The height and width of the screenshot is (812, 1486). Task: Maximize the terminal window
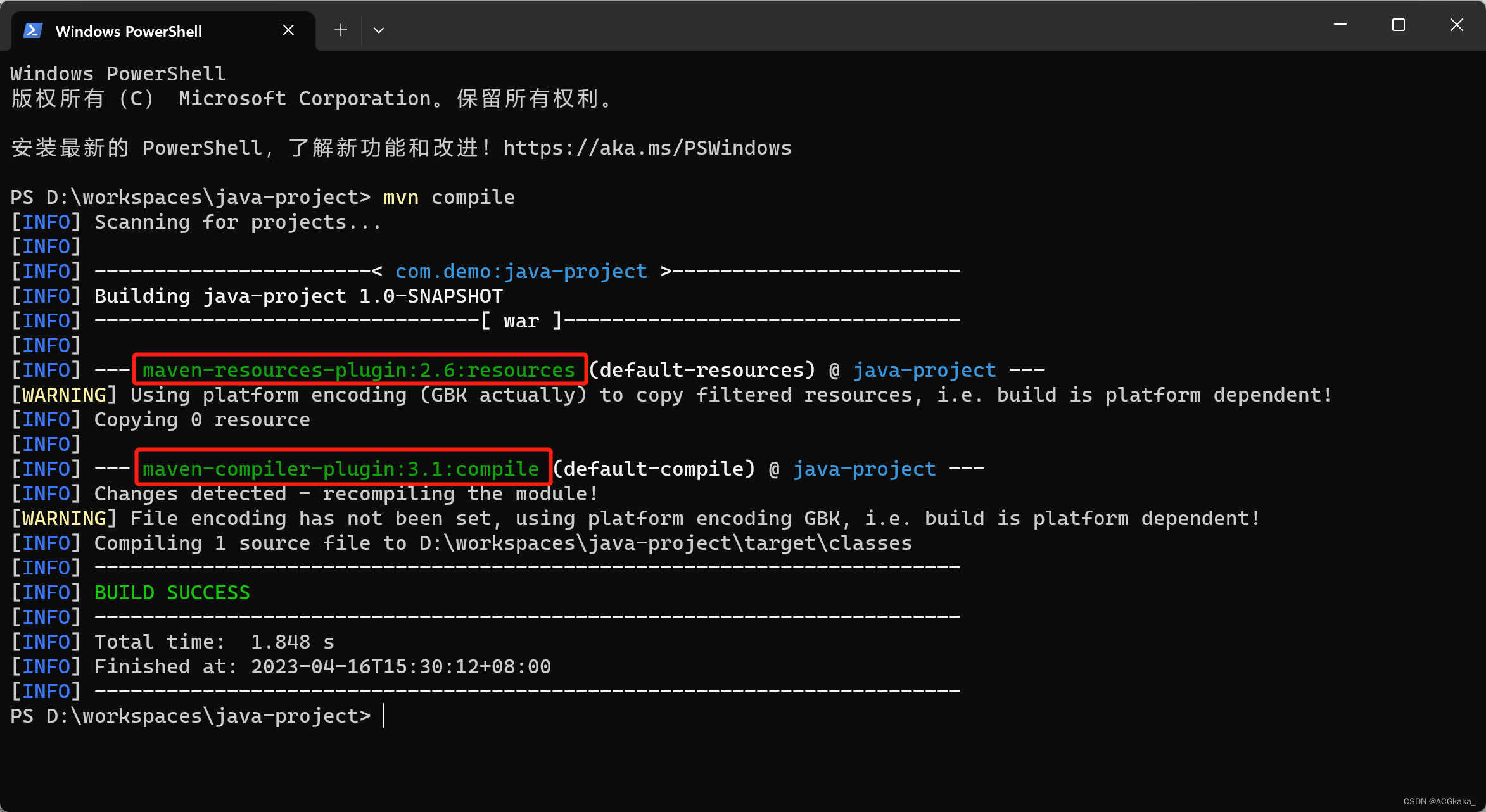pyautogui.click(x=1399, y=25)
